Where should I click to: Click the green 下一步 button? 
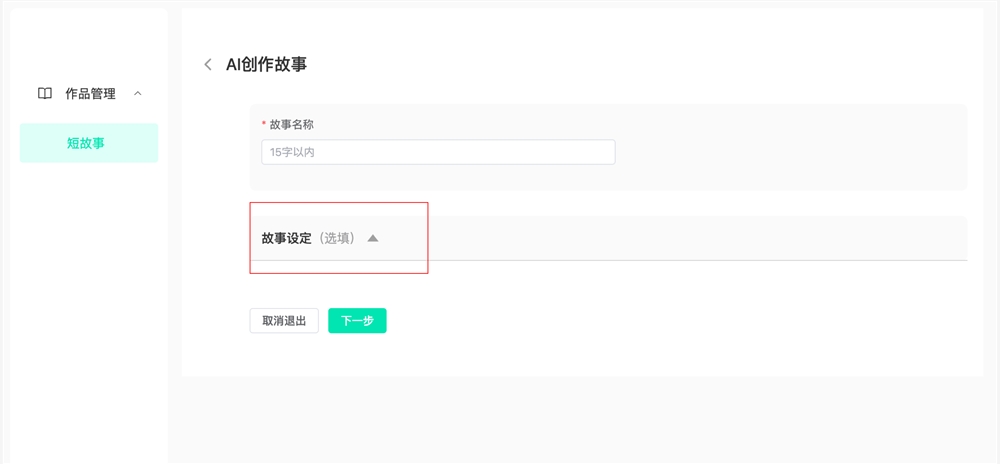point(357,321)
